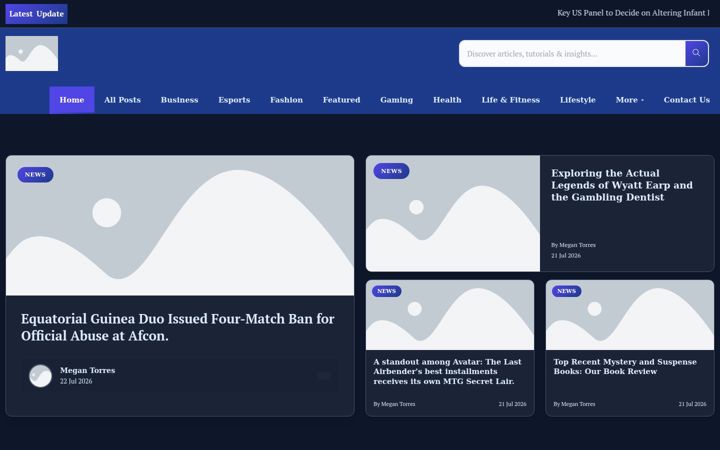
Task: Open the More dropdown menu
Action: click(x=630, y=100)
